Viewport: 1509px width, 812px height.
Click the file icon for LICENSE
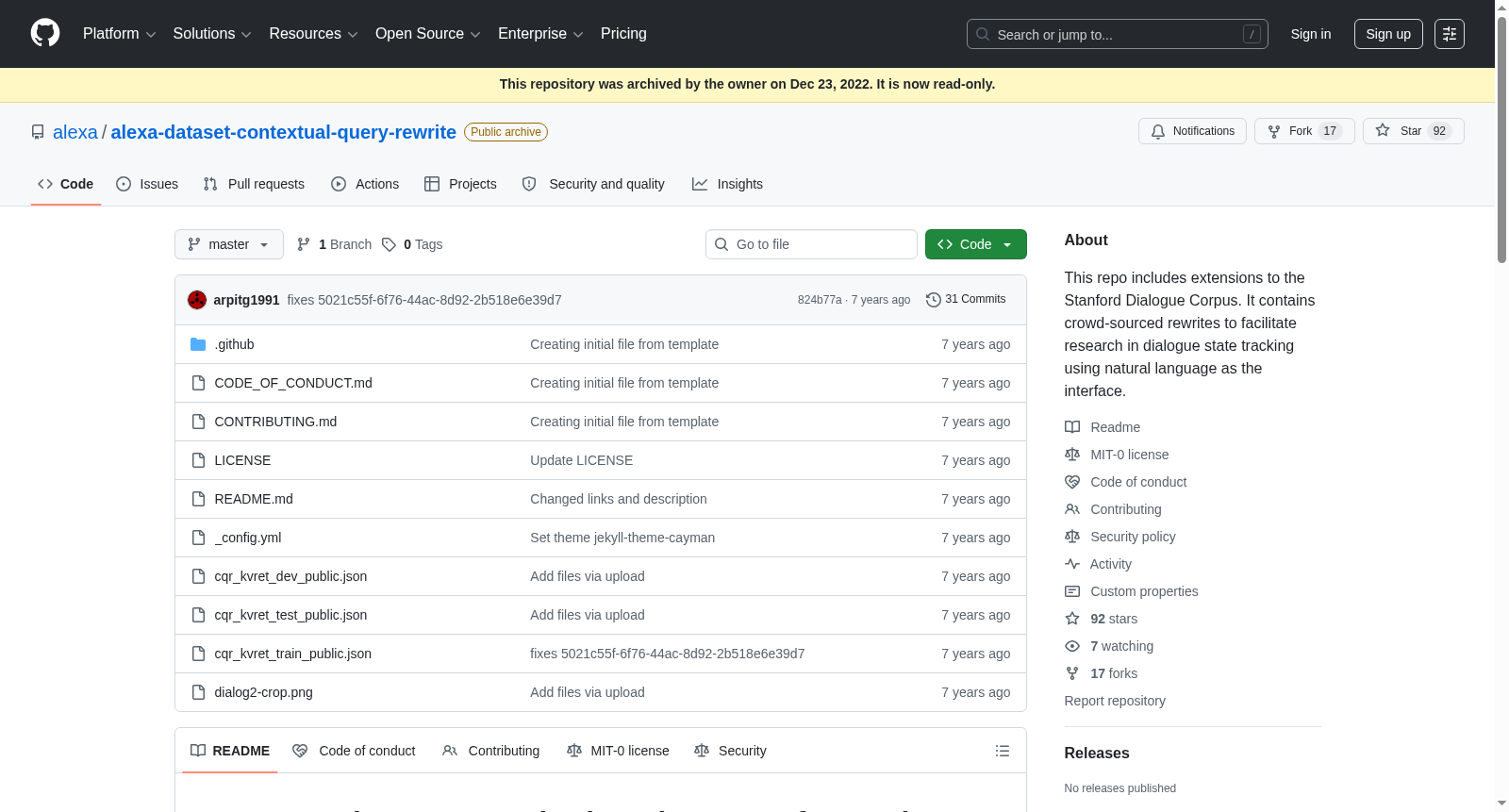[198, 460]
